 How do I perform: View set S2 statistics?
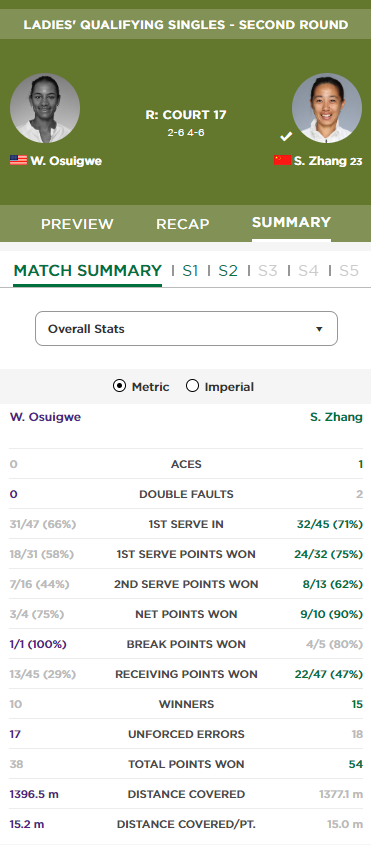[228, 271]
